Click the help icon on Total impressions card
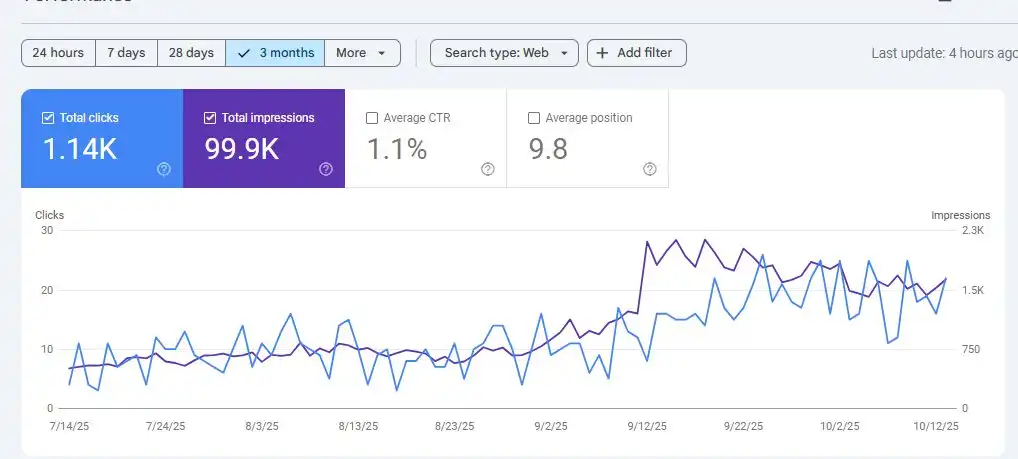 (326, 169)
